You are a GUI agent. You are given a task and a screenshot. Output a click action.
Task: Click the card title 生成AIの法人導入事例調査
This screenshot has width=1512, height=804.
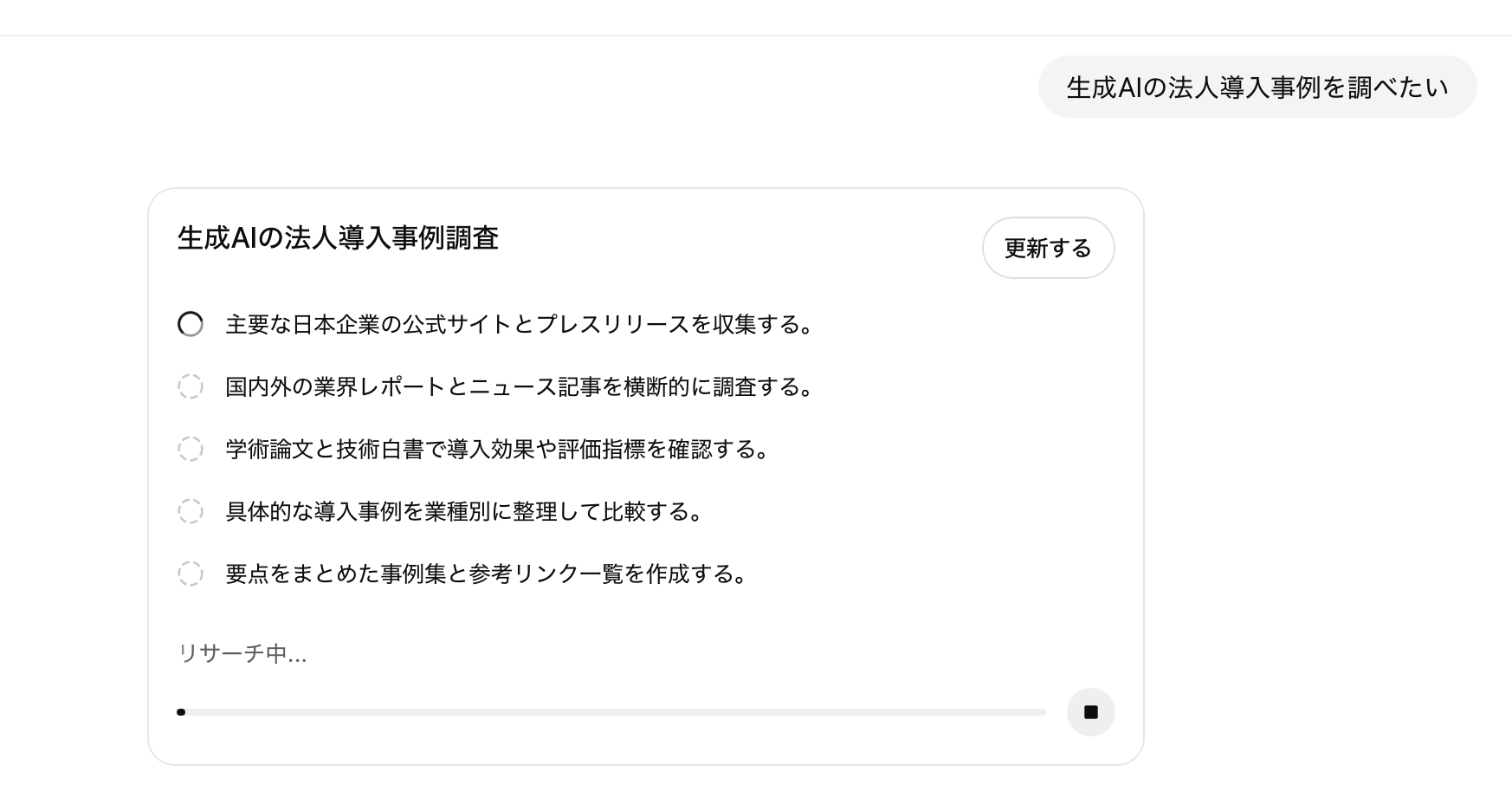[x=338, y=238]
